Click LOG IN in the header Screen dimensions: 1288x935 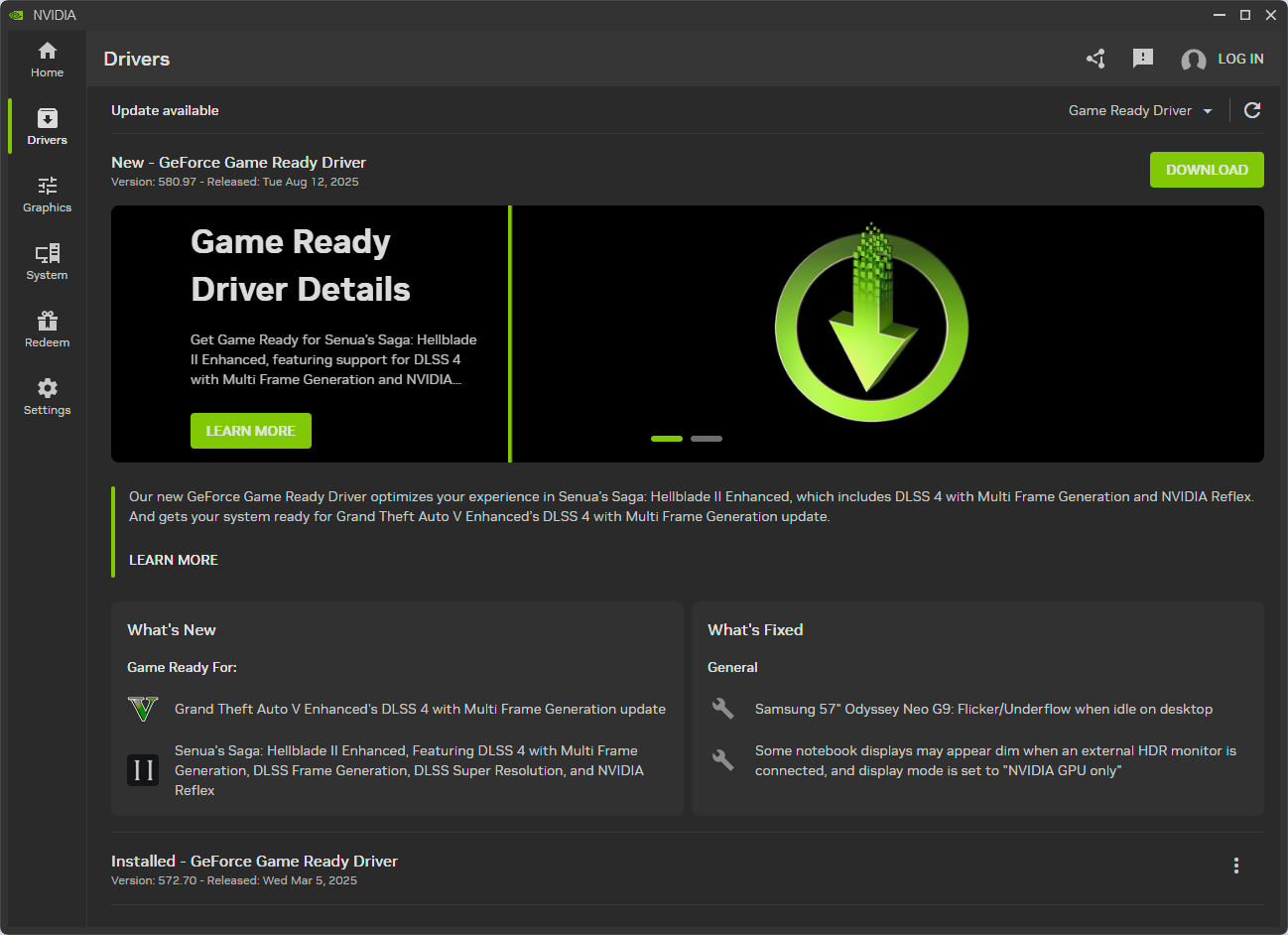click(1240, 59)
